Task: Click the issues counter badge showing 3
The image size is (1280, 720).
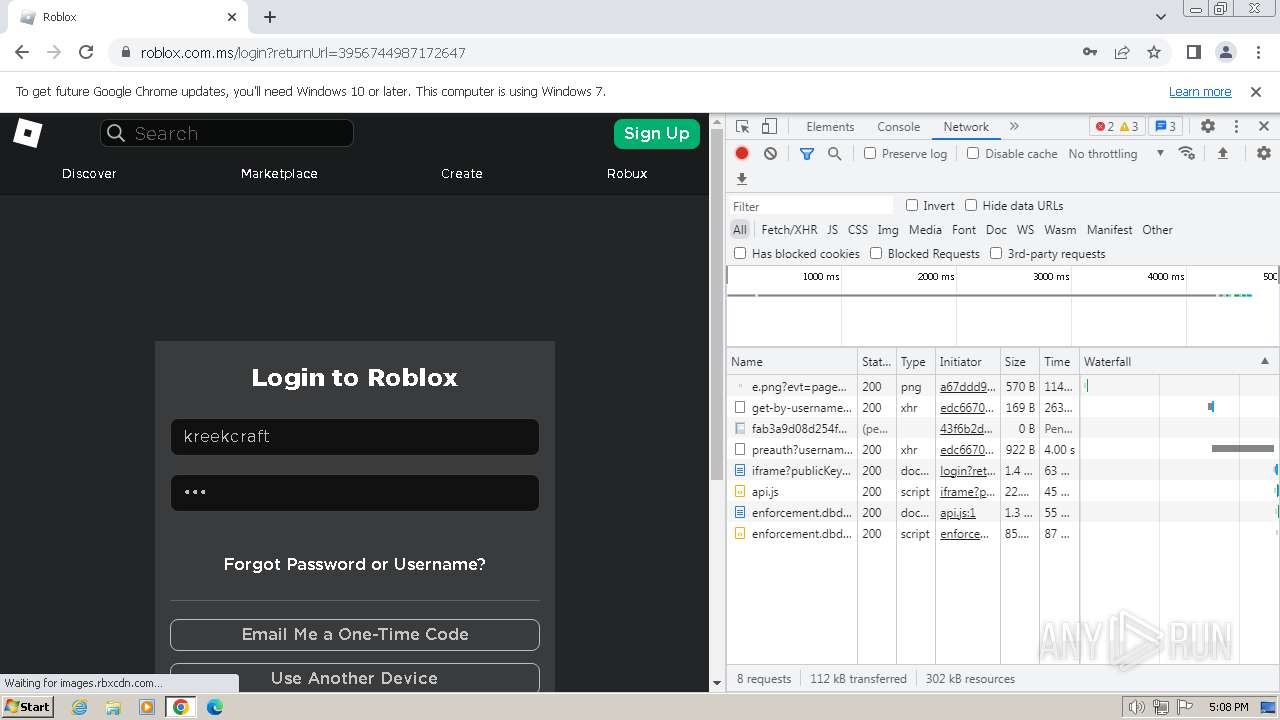Action: tap(1165, 127)
